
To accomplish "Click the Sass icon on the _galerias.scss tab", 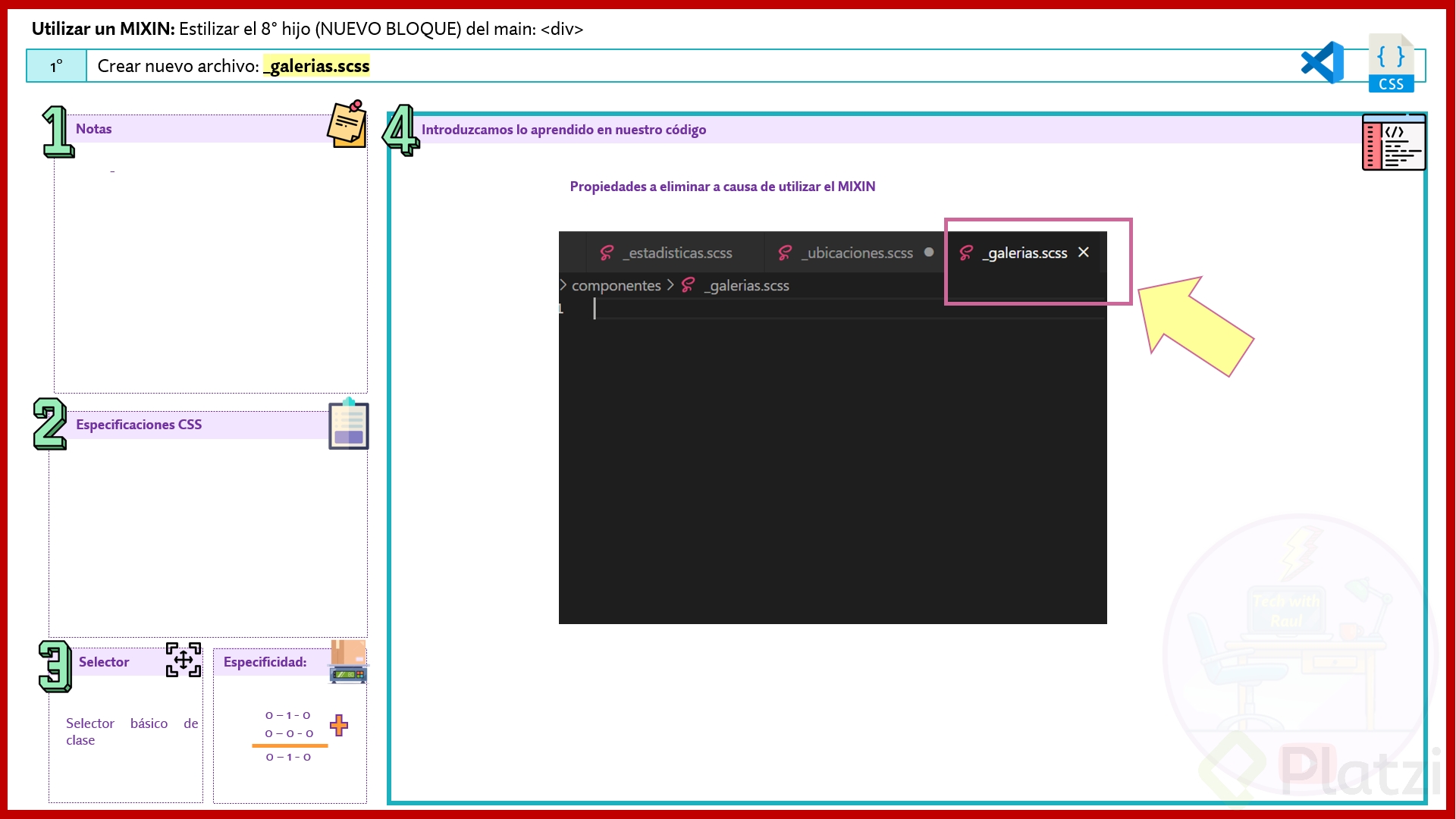I will pos(966,253).
